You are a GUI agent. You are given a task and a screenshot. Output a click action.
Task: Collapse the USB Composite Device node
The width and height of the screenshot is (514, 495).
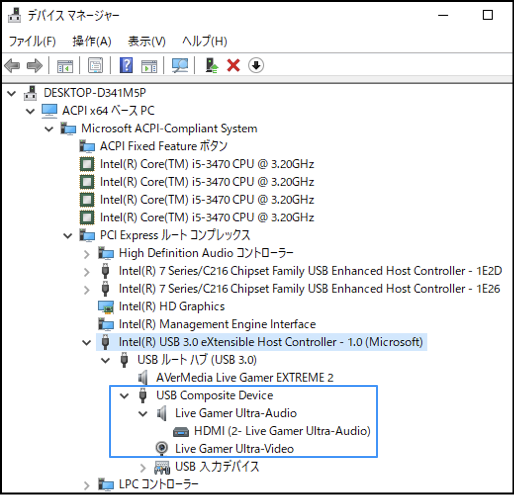point(124,396)
